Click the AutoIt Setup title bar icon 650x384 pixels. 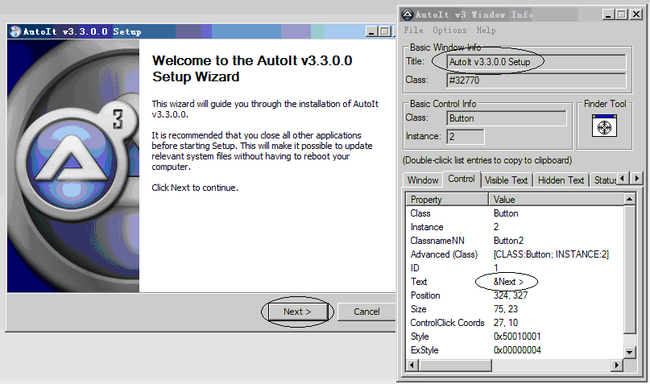(15, 32)
